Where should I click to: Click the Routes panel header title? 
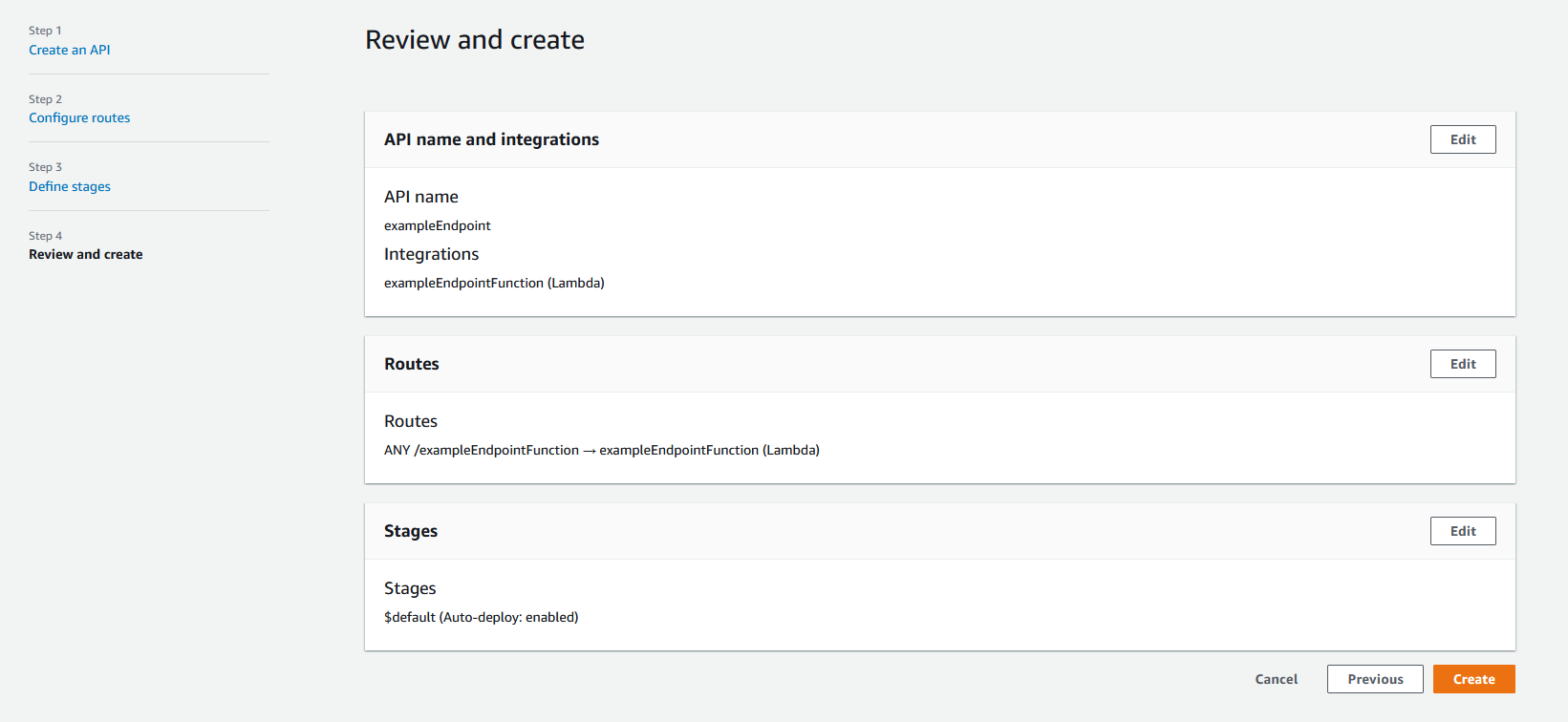[x=412, y=364]
